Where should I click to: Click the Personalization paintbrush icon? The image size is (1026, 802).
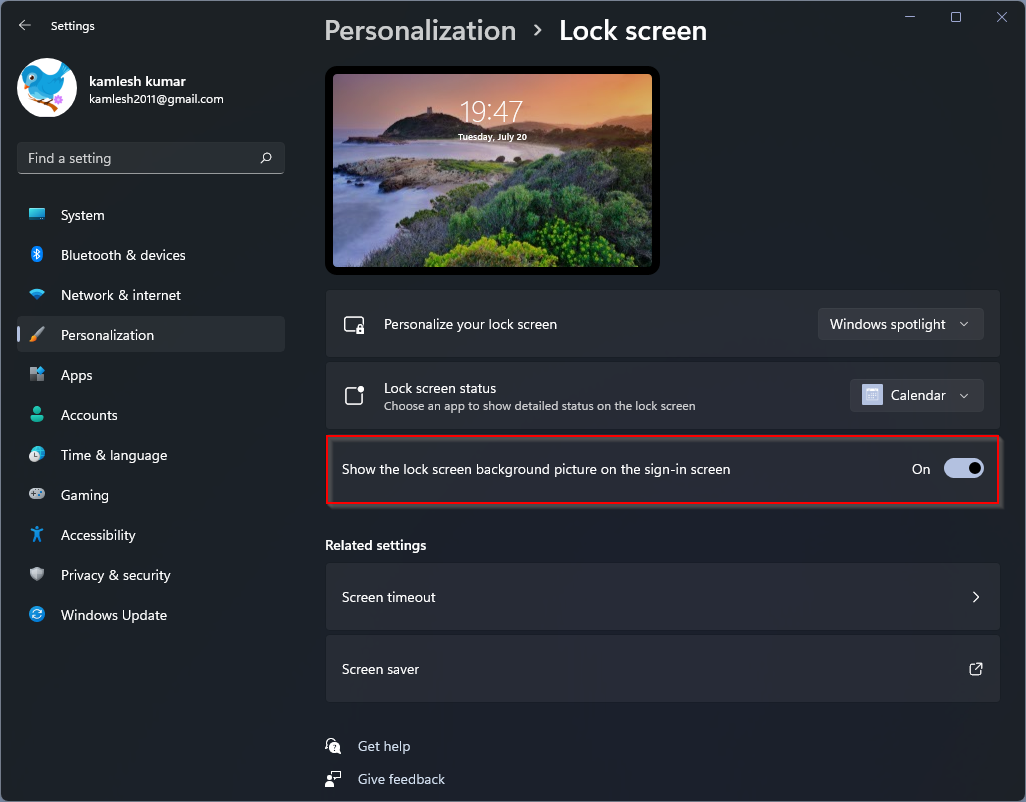click(37, 334)
